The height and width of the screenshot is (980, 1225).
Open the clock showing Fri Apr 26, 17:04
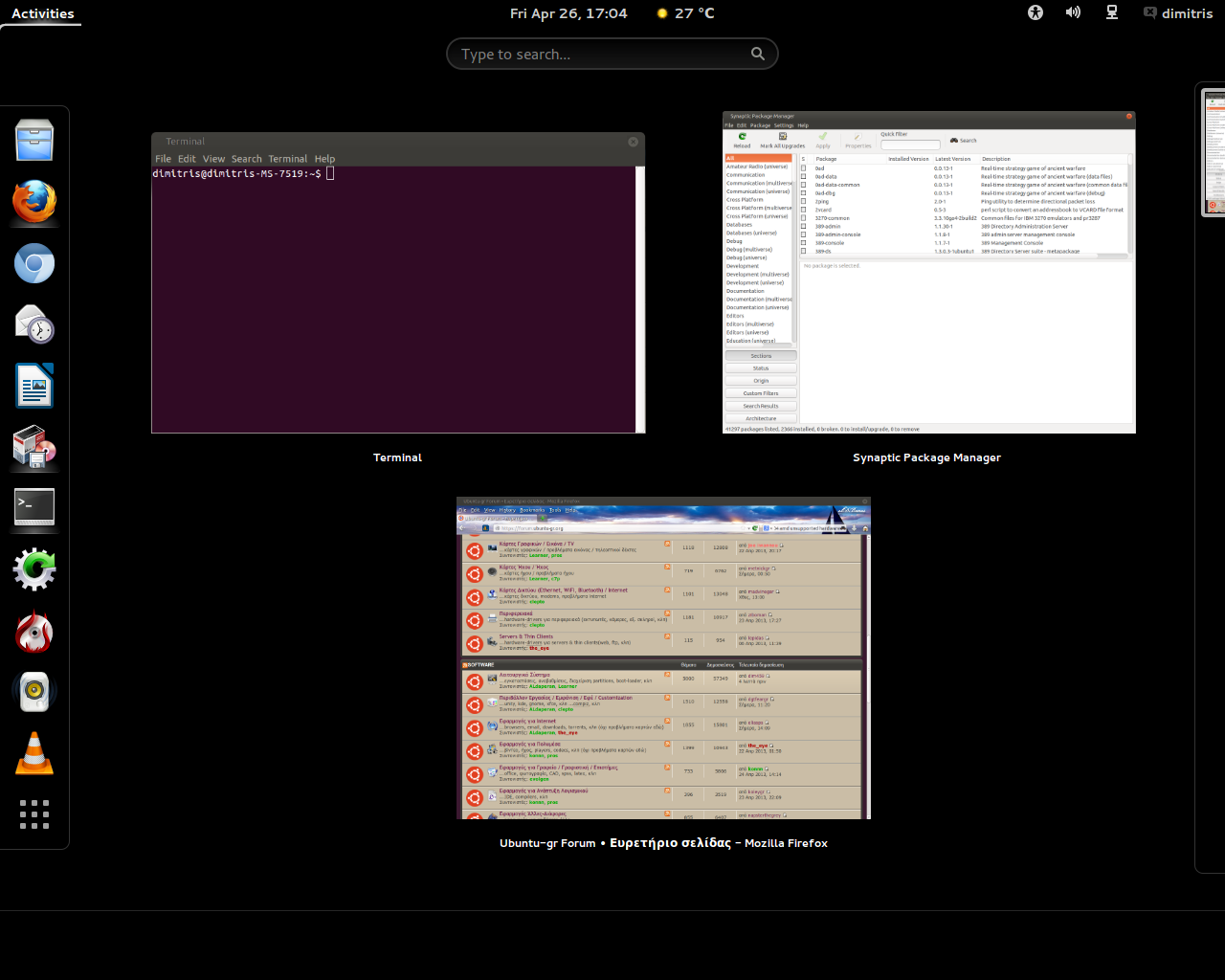coord(568,13)
